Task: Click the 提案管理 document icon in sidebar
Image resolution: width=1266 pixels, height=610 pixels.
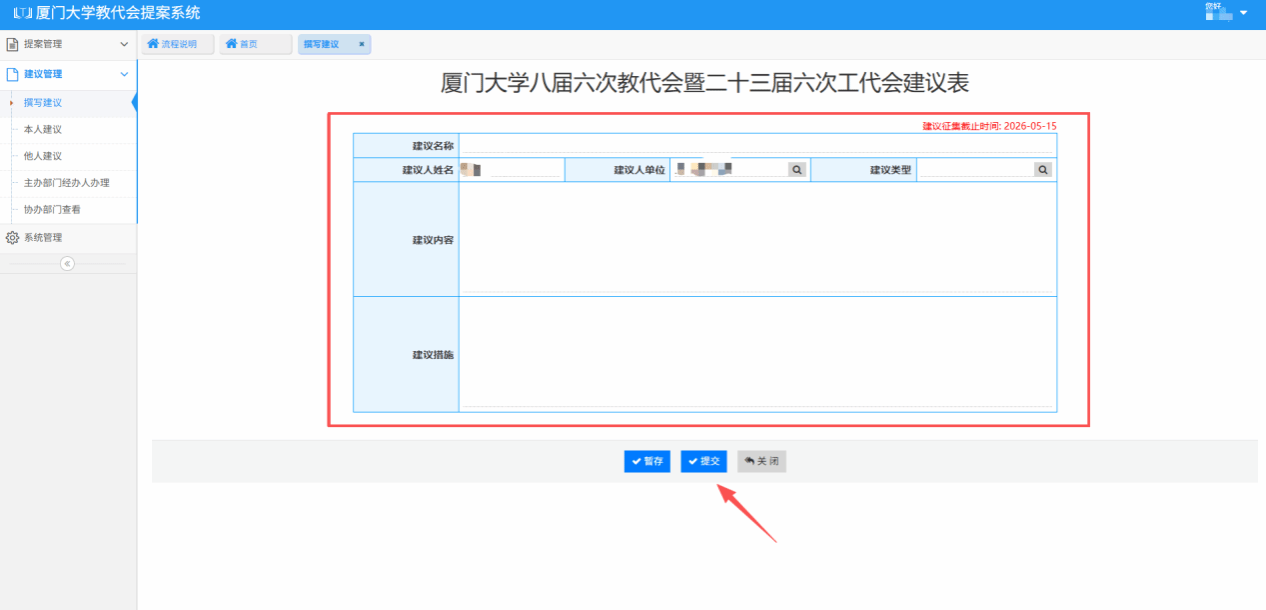Action: (12, 44)
